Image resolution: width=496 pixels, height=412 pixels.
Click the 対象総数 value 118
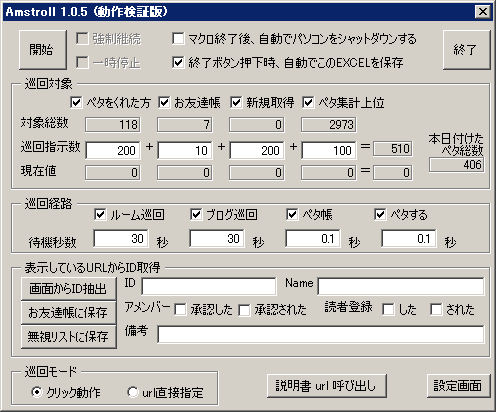click(113, 125)
